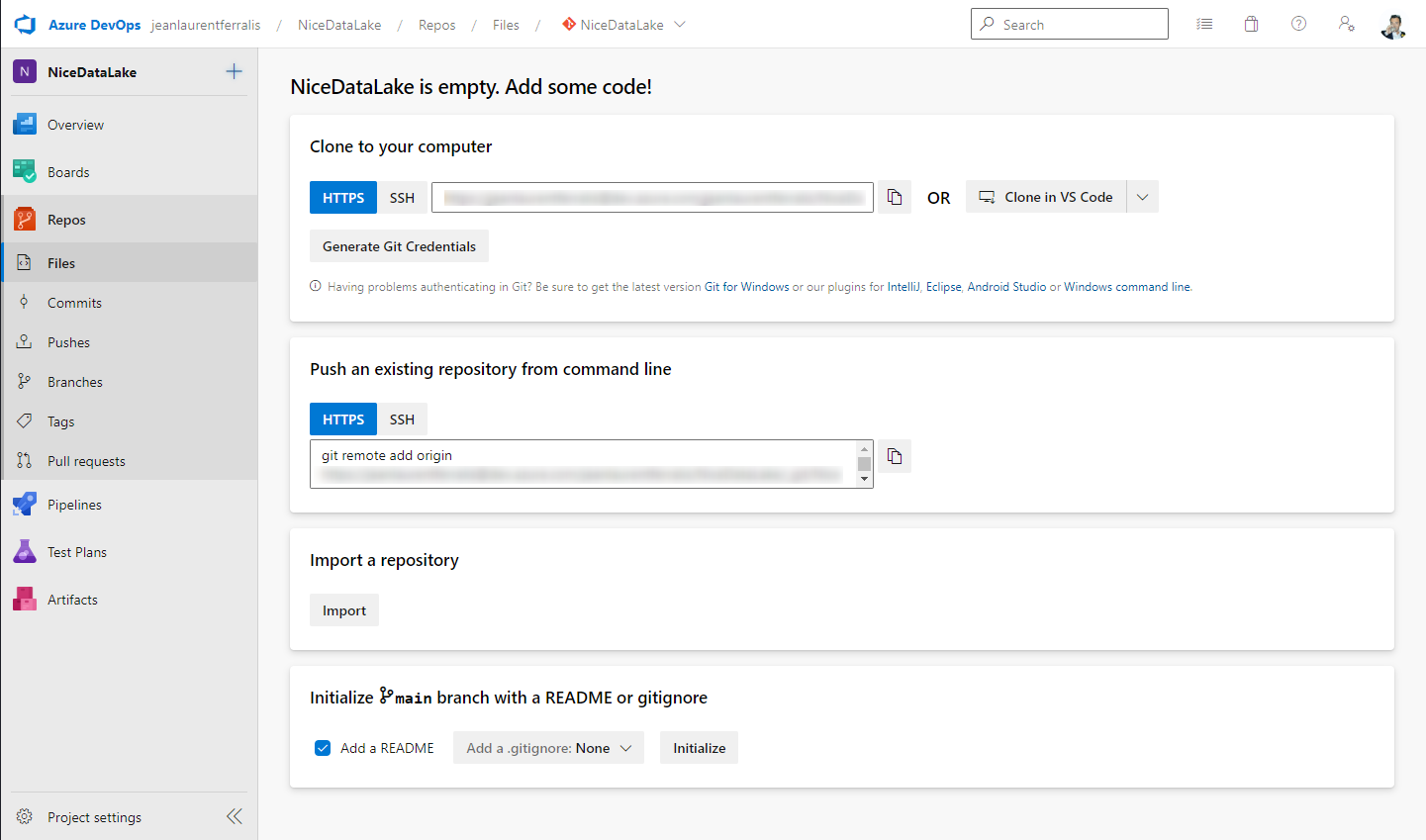Open the IntelliJ plugin link
1426x840 pixels.
click(x=903, y=287)
